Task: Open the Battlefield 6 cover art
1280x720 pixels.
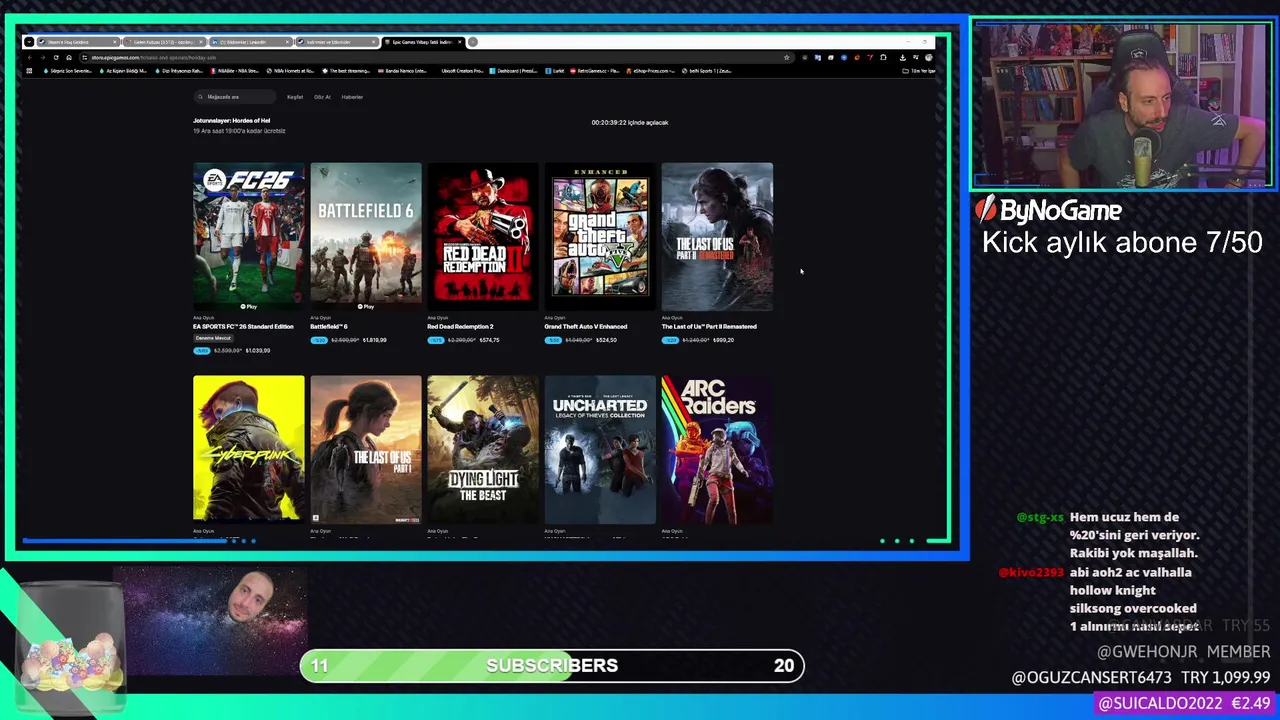Action: click(366, 237)
